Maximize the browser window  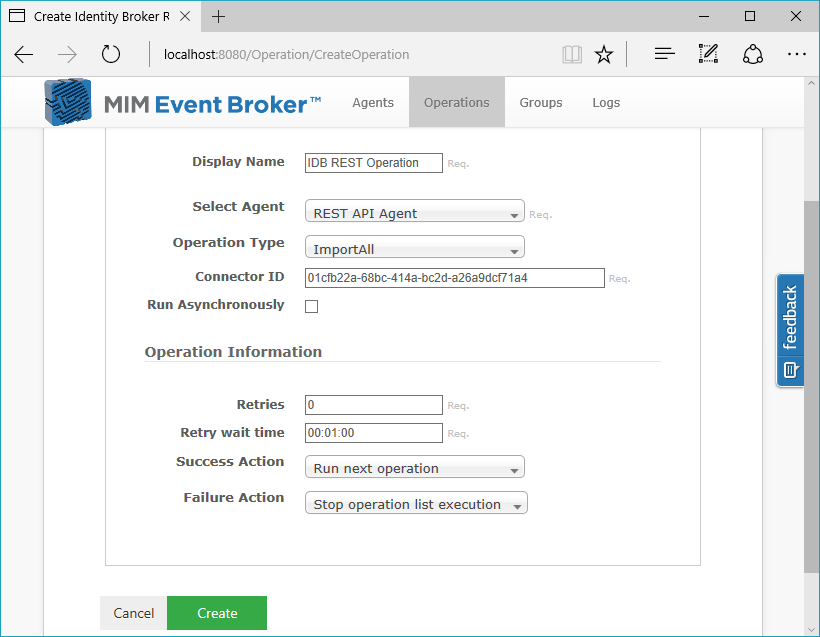[x=750, y=16]
